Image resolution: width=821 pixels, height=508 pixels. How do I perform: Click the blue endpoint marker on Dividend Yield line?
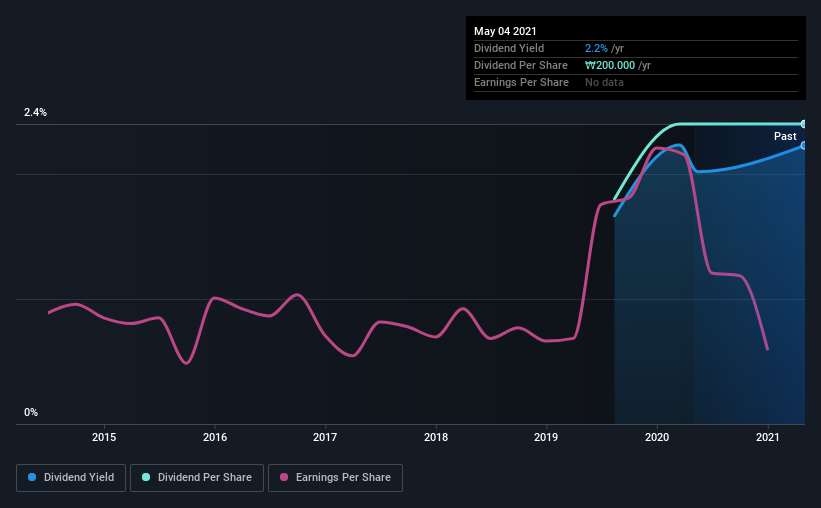803,146
